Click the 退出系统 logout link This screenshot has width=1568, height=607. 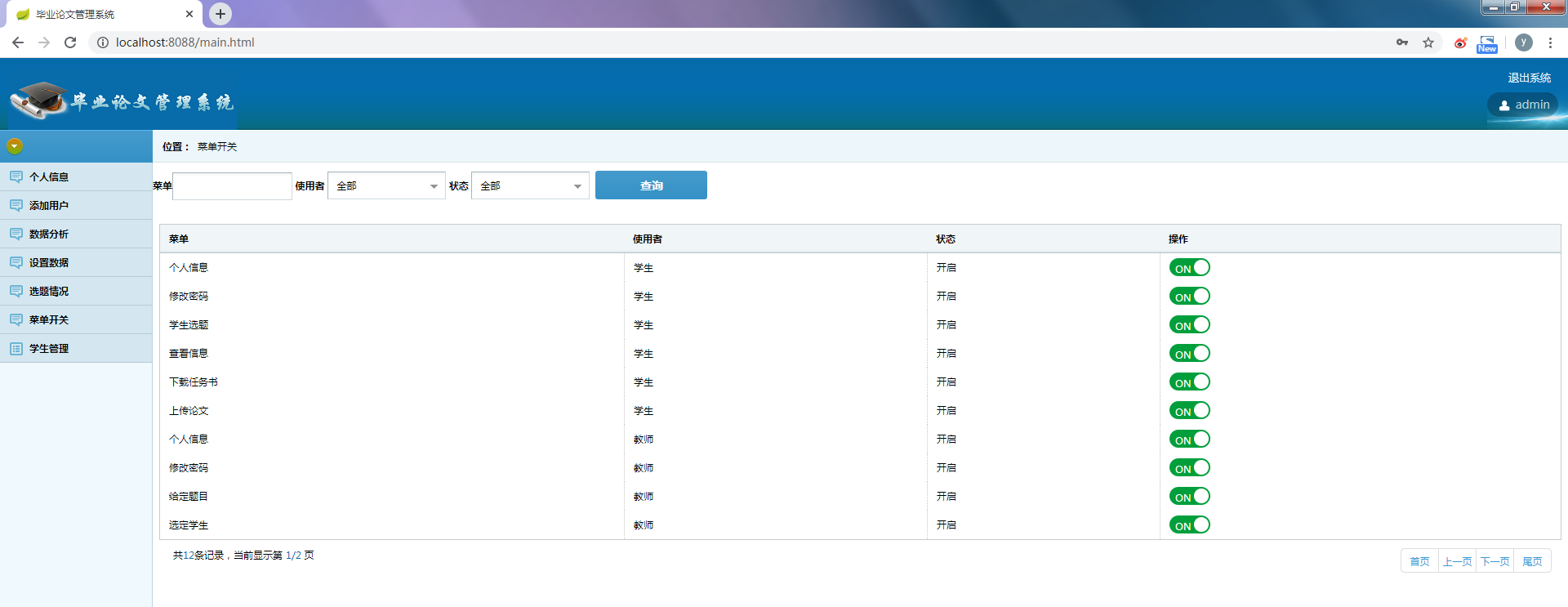[1529, 78]
